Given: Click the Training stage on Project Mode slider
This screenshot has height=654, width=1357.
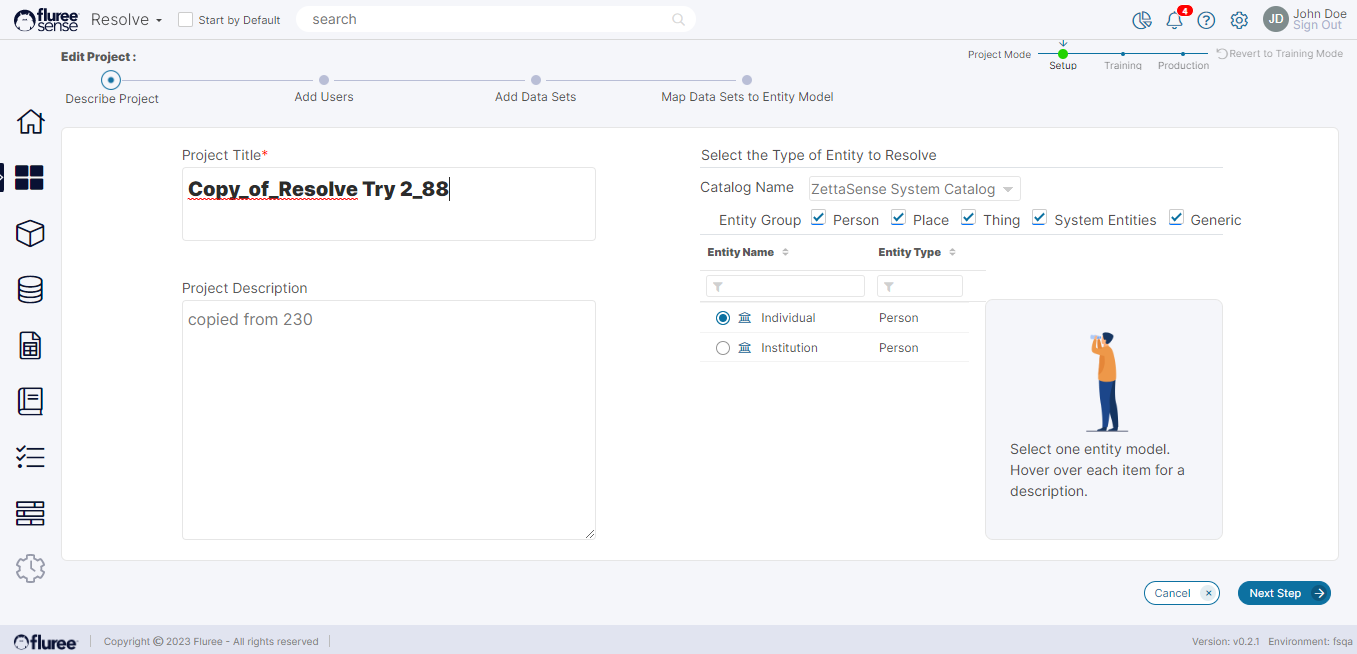Looking at the screenshot, I should (1123, 55).
